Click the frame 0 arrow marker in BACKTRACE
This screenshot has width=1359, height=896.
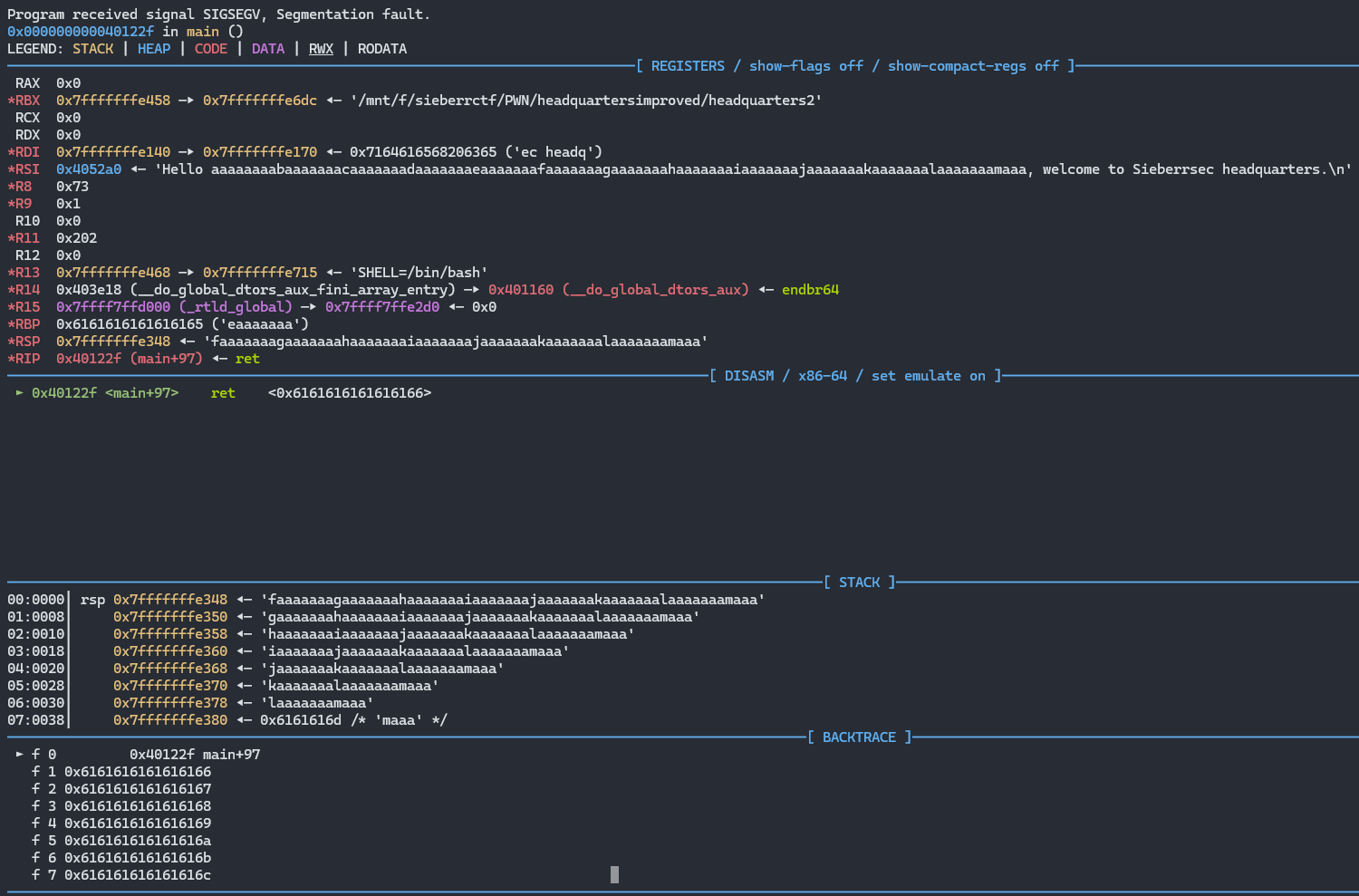[x=20, y=755]
